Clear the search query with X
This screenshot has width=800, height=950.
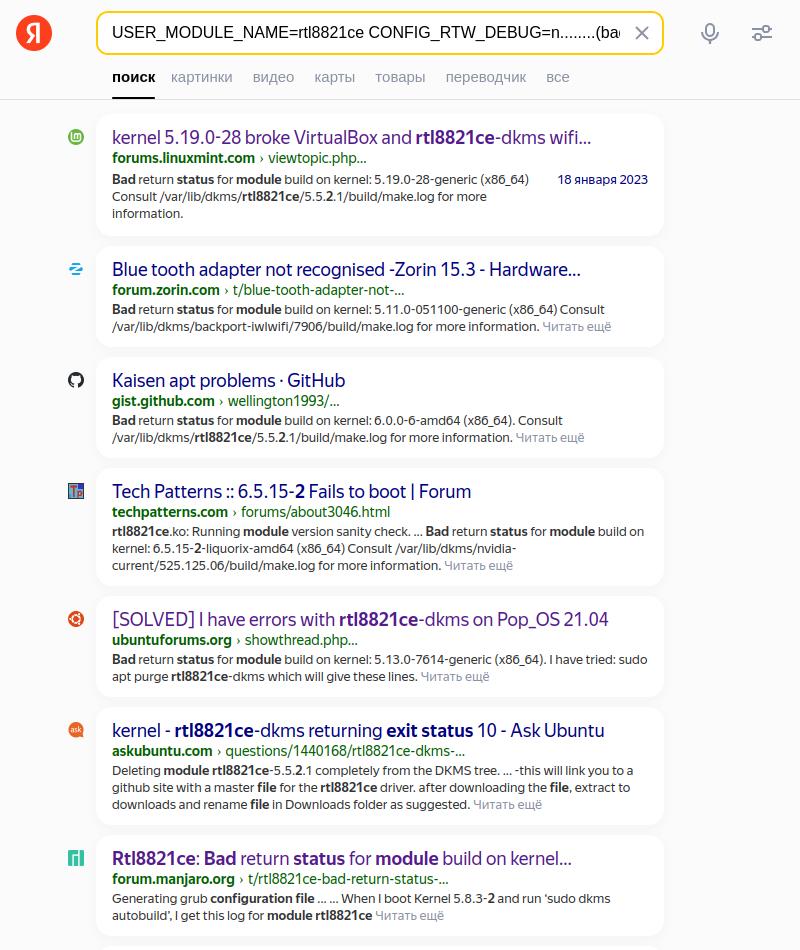click(642, 33)
